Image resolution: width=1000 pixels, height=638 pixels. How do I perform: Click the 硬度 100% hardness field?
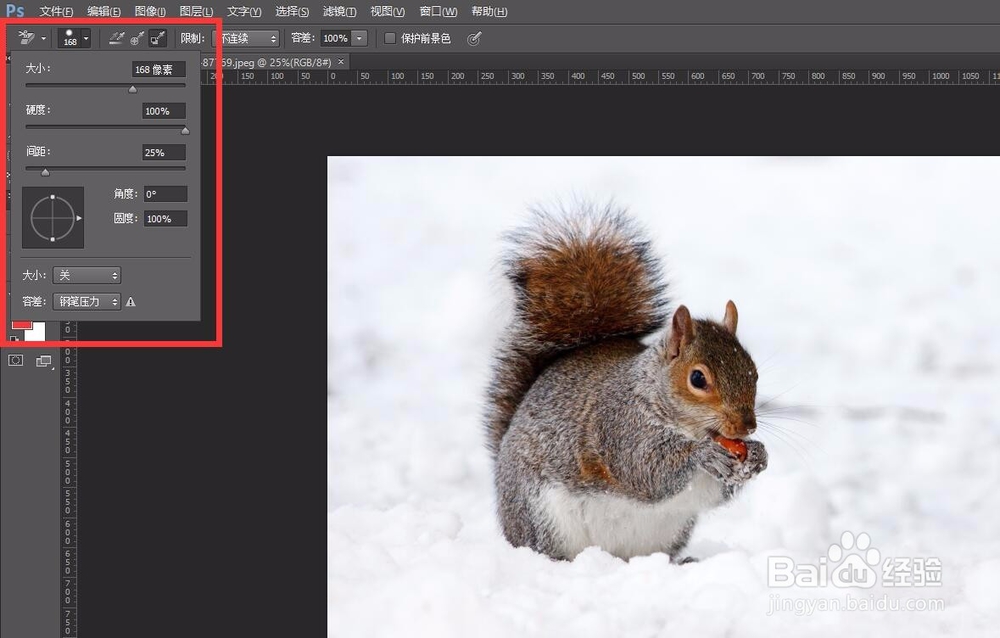click(x=164, y=111)
